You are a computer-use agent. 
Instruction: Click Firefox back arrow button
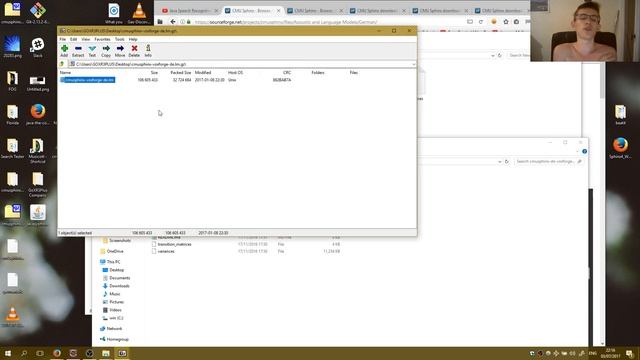click(x=173, y=22)
